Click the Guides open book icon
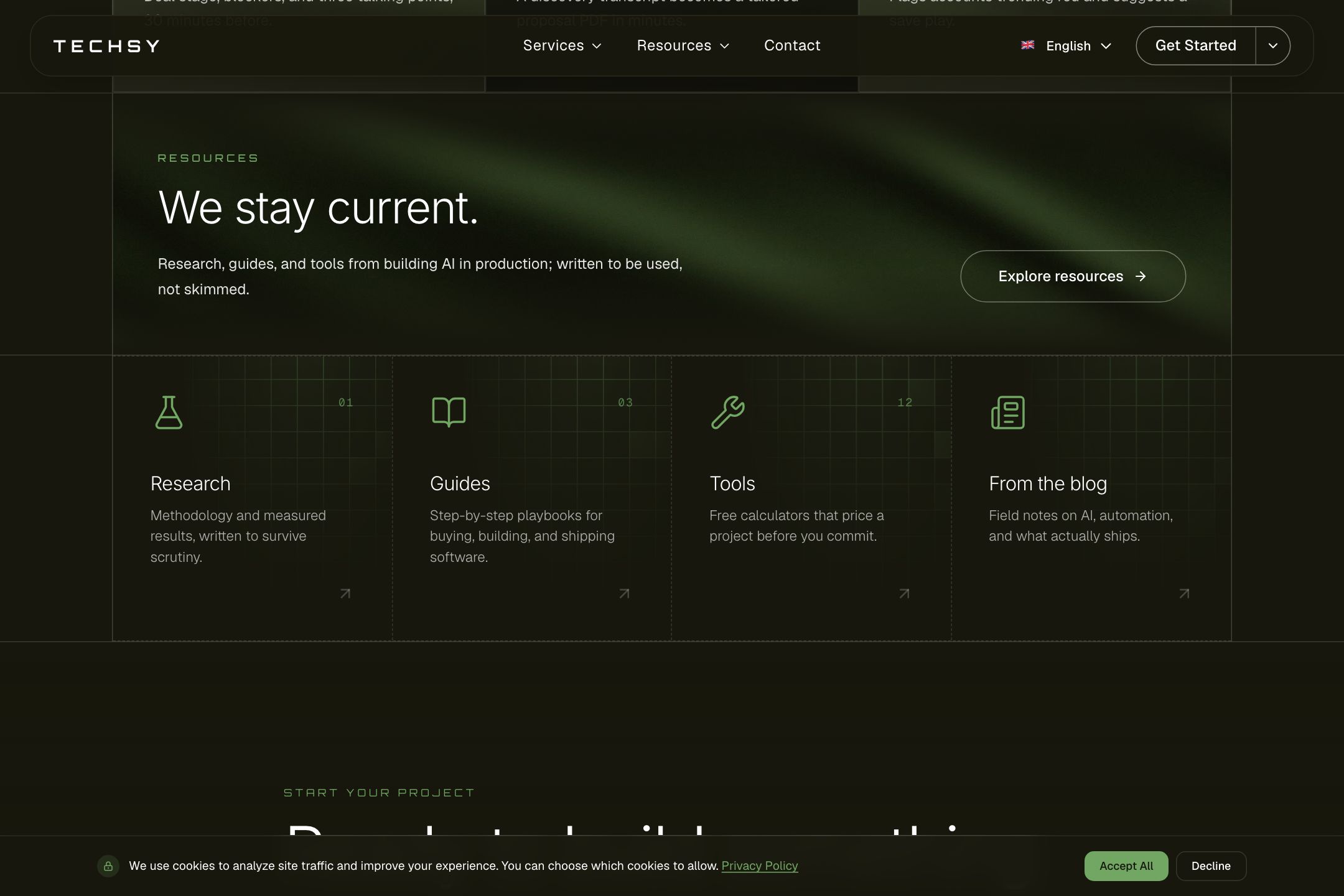Screen dimensions: 1344x896 click(x=449, y=413)
